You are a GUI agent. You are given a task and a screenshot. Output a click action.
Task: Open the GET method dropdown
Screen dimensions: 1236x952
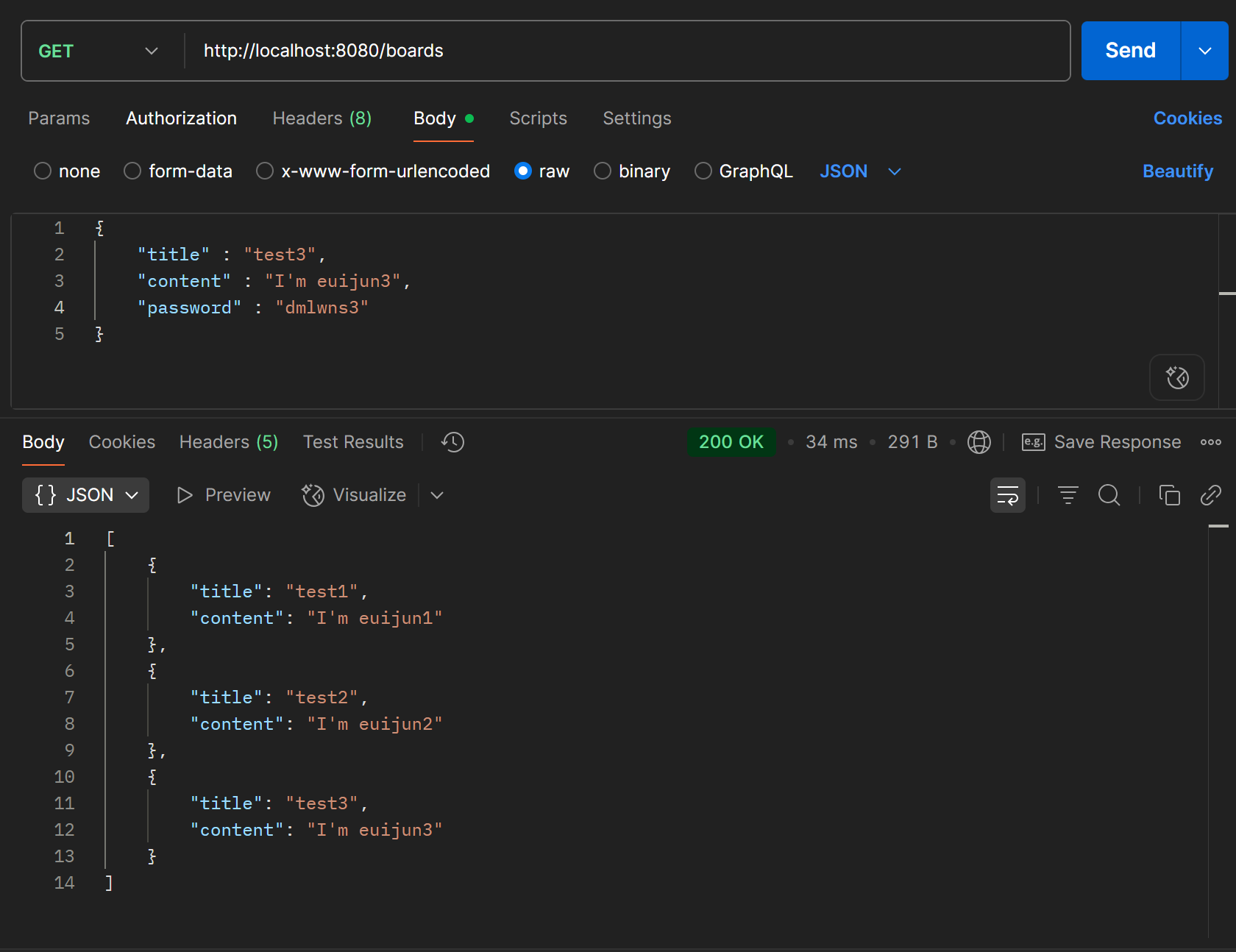point(99,51)
